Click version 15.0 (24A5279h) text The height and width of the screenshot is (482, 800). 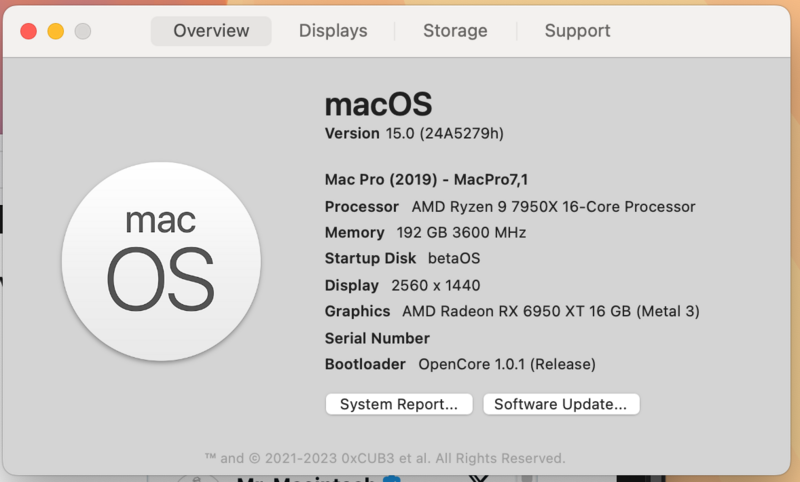414,134
